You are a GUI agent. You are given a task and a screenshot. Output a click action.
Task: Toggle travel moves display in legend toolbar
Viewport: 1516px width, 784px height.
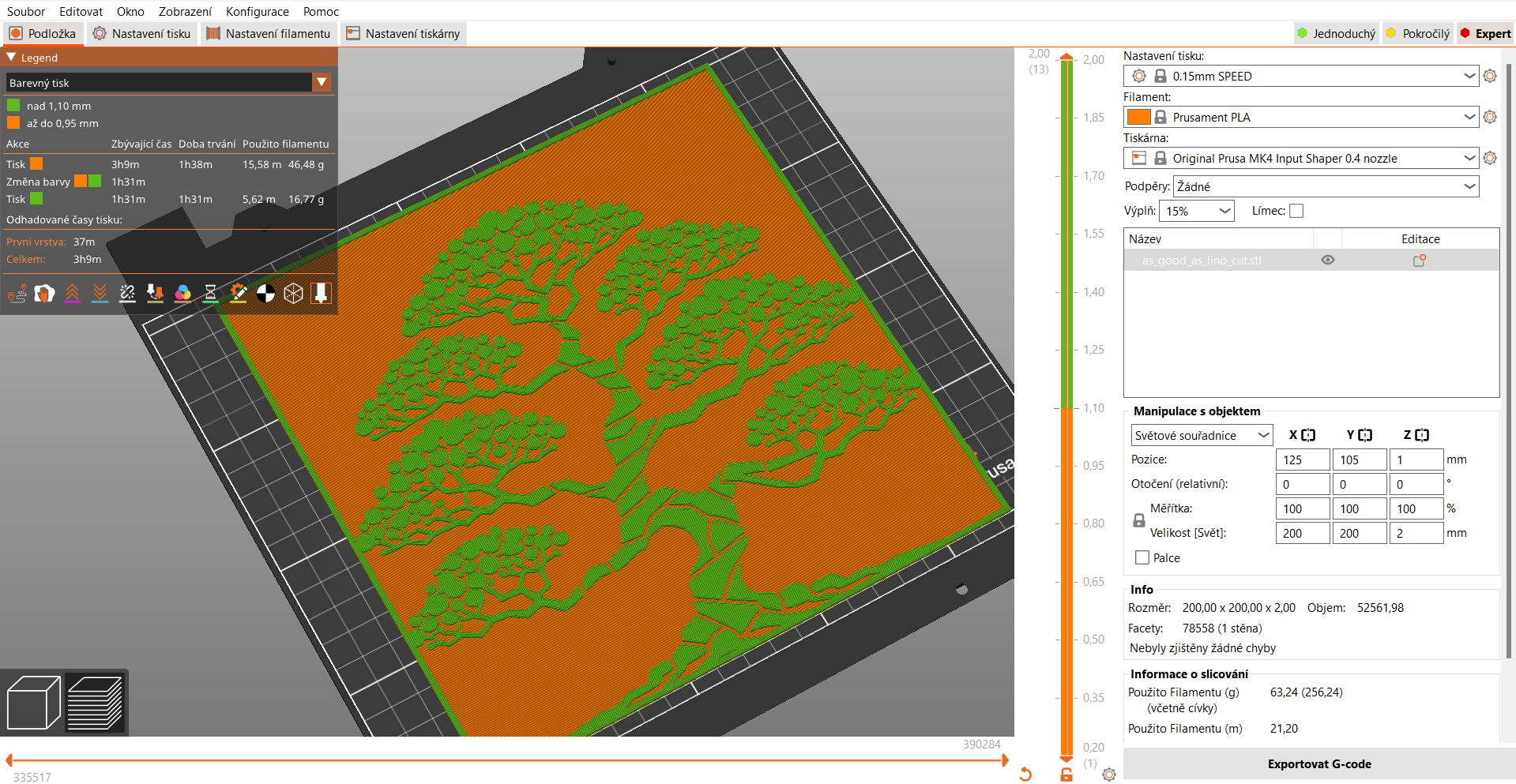point(17,293)
